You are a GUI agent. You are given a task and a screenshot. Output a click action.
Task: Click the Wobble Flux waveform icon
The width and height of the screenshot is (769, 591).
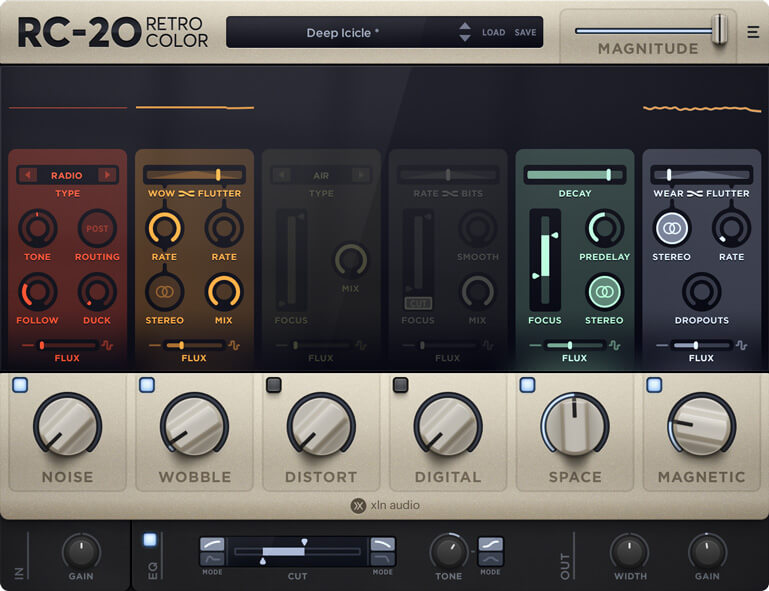coord(234,345)
